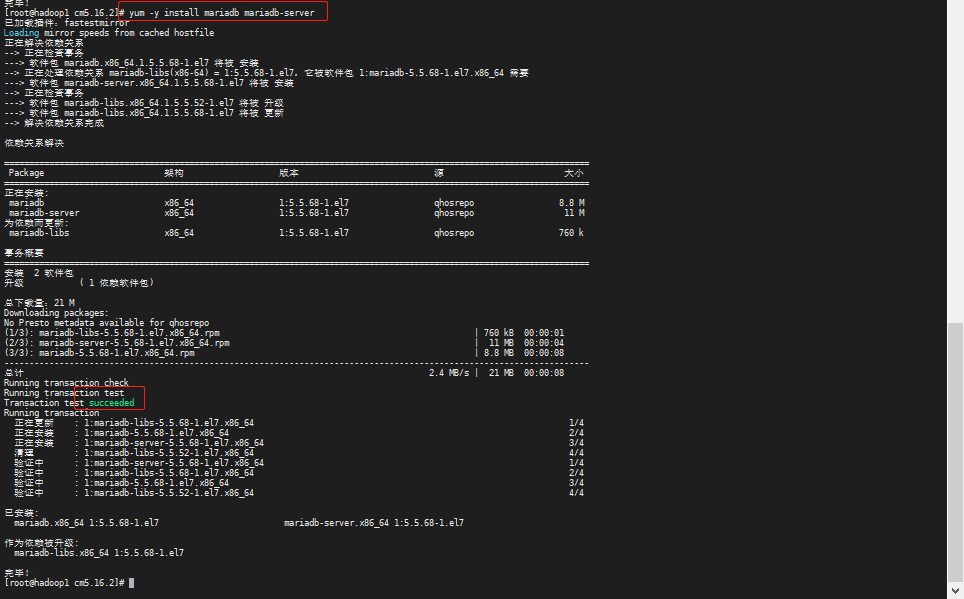Click the '00:00:04' download time
964x599 pixels.
543,343
